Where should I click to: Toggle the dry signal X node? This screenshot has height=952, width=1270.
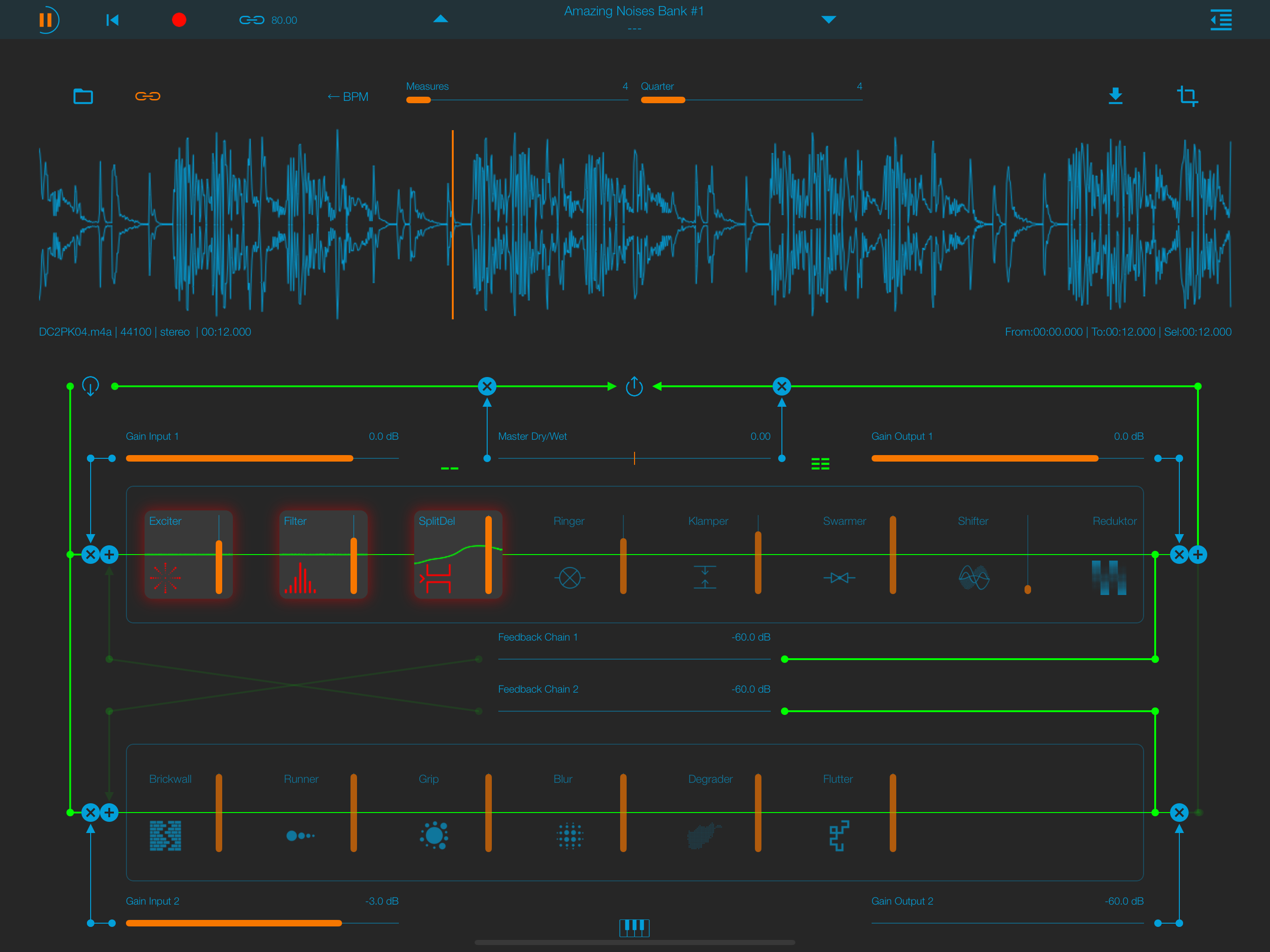pos(487,386)
